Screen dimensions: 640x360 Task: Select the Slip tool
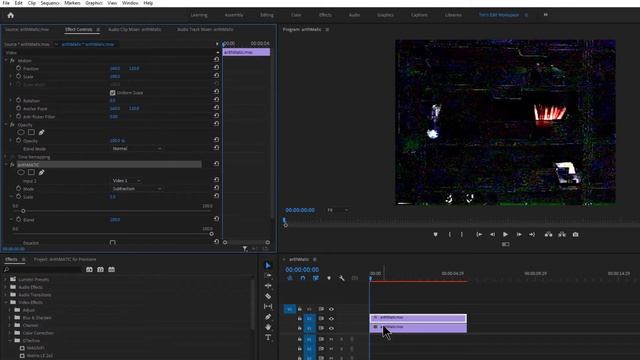(x=268, y=306)
